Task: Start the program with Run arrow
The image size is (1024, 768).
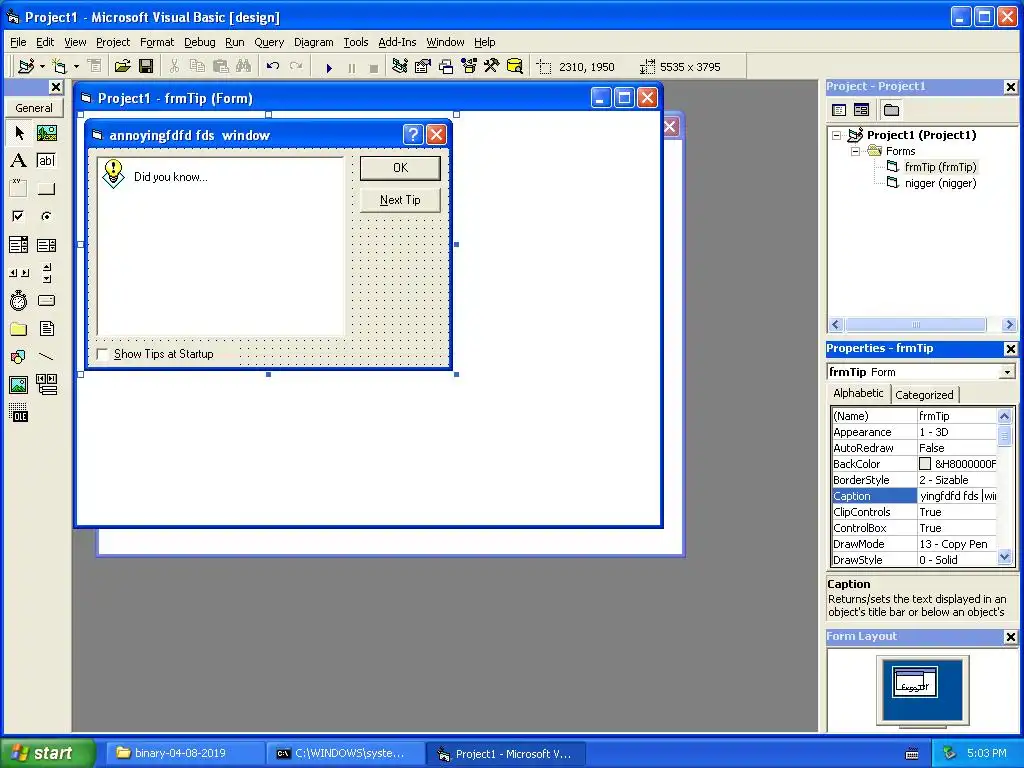Action: coord(329,67)
